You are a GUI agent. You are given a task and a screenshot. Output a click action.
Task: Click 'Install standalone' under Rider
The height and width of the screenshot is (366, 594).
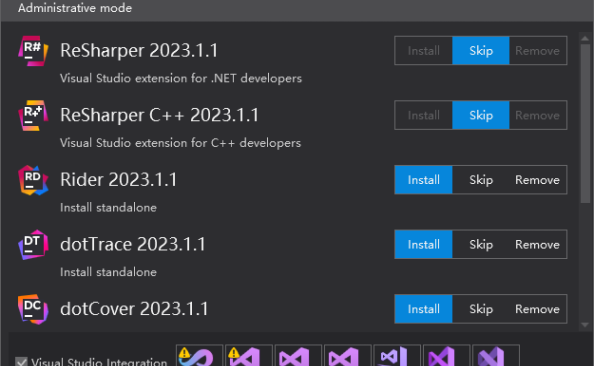pyautogui.click(x=108, y=208)
